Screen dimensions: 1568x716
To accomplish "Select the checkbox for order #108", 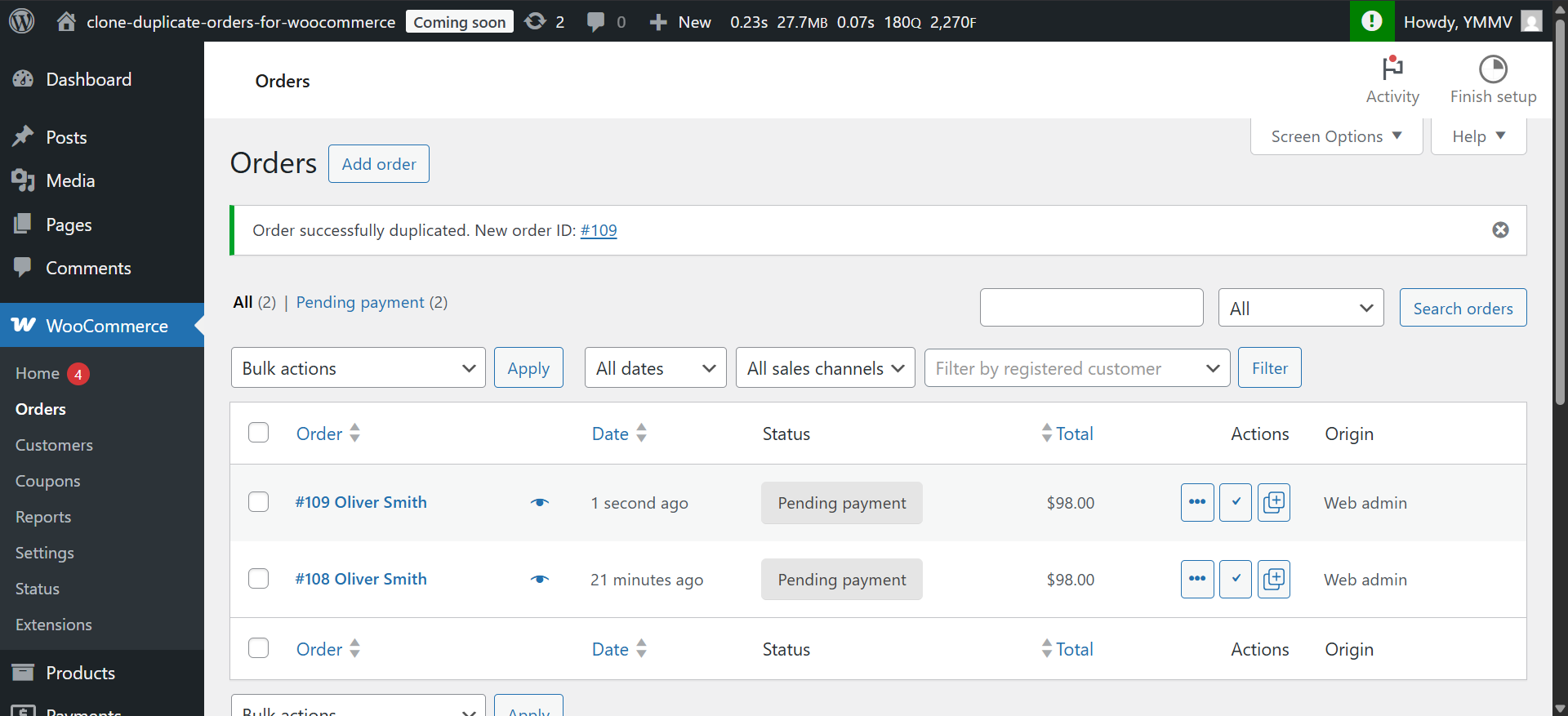I will (258, 578).
